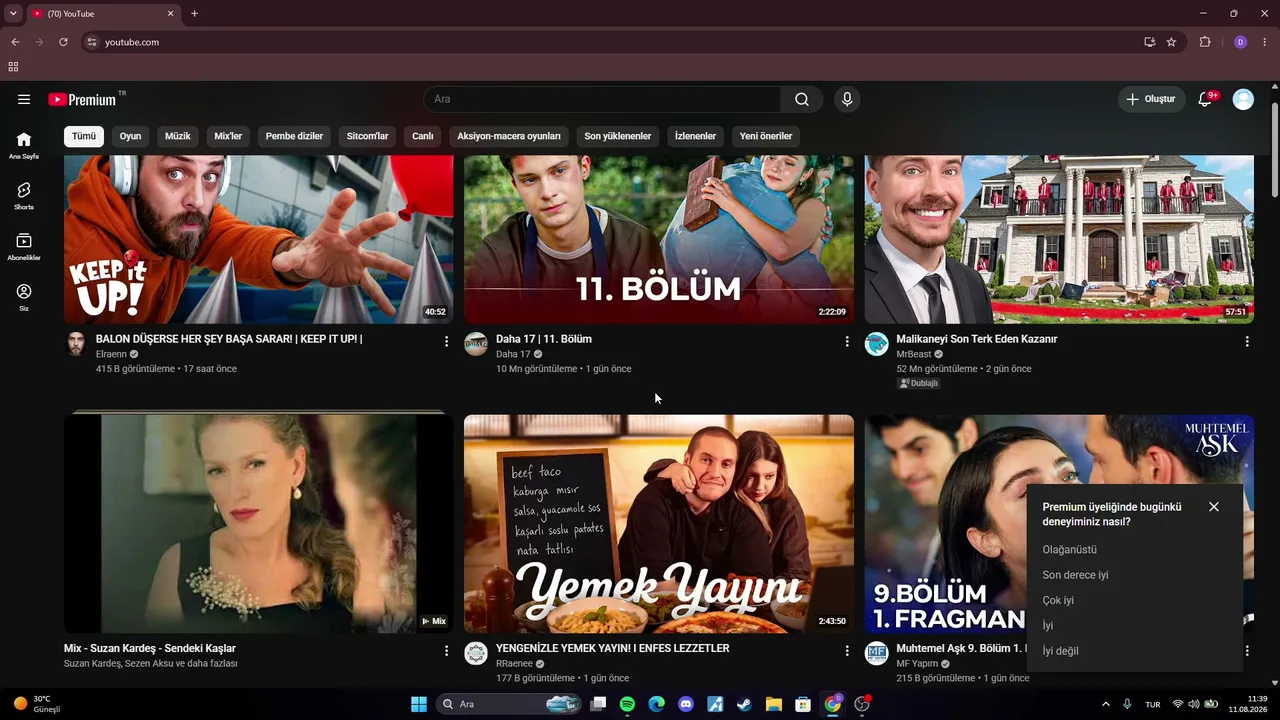Open the YouTube hamburger guide menu
This screenshot has width=1280, height=720.
[24, 99]
